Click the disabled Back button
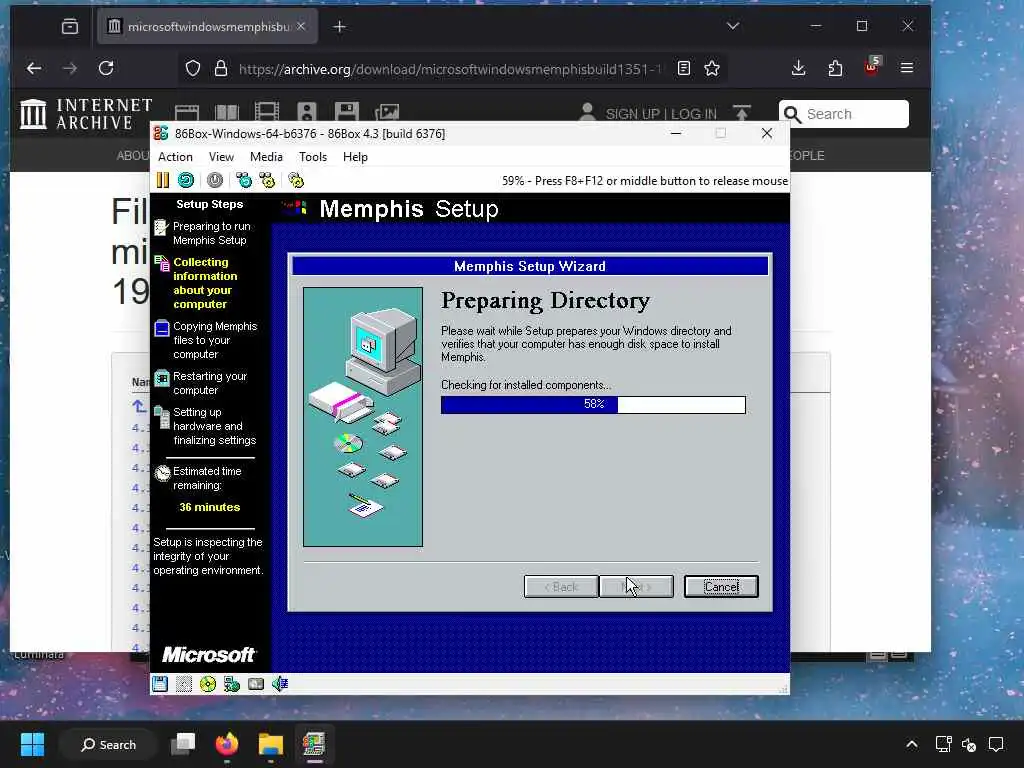1024x768 pixels. click(x=561, y=586)
